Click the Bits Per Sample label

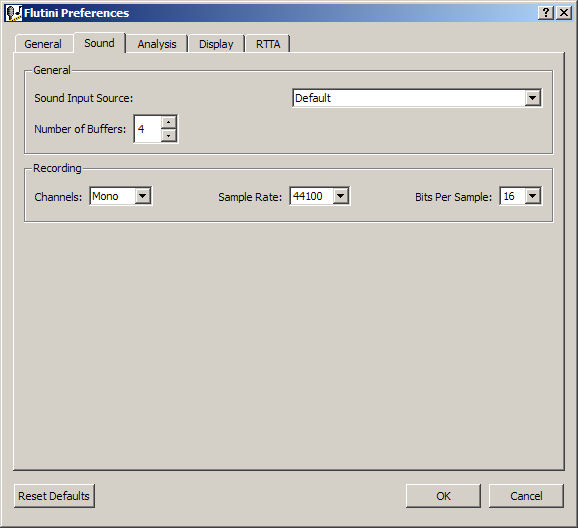pyautogui.click(x=453, y=197)
